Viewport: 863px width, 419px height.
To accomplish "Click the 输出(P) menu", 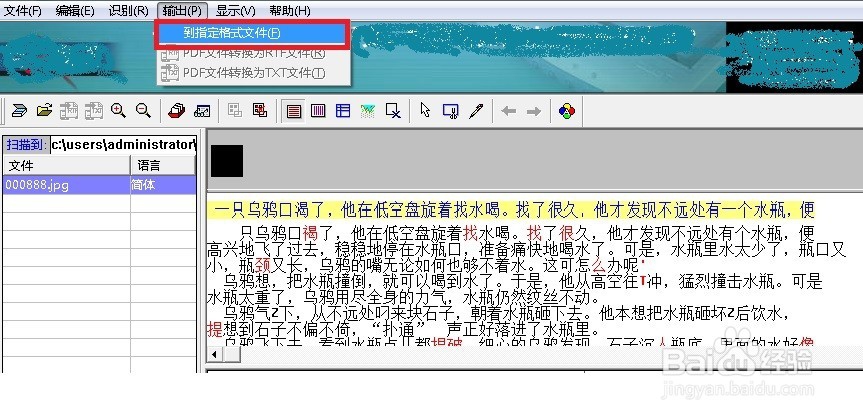I will coord(182,10).
